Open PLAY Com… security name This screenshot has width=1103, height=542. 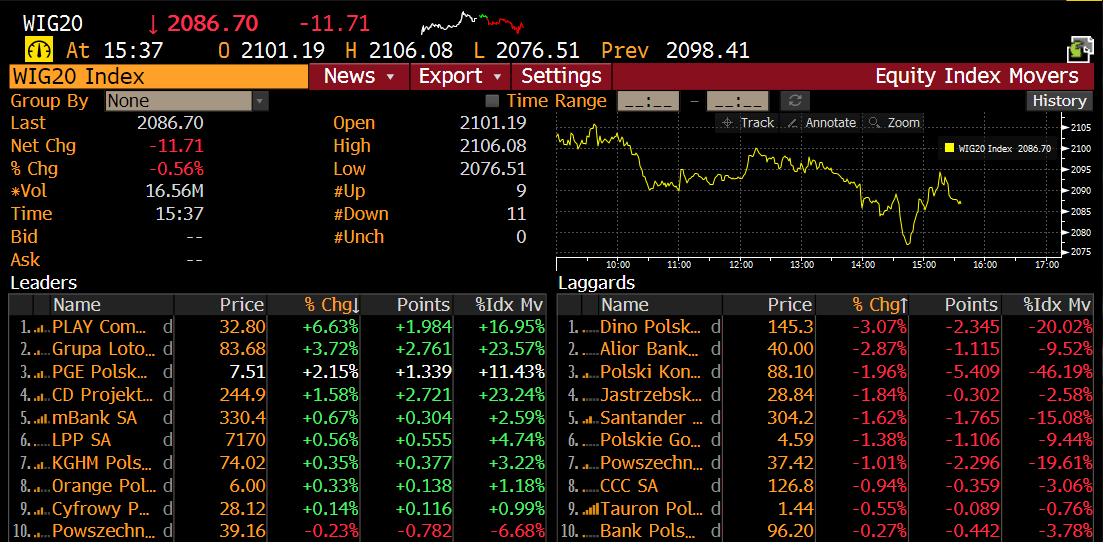(x=99, y=327)
